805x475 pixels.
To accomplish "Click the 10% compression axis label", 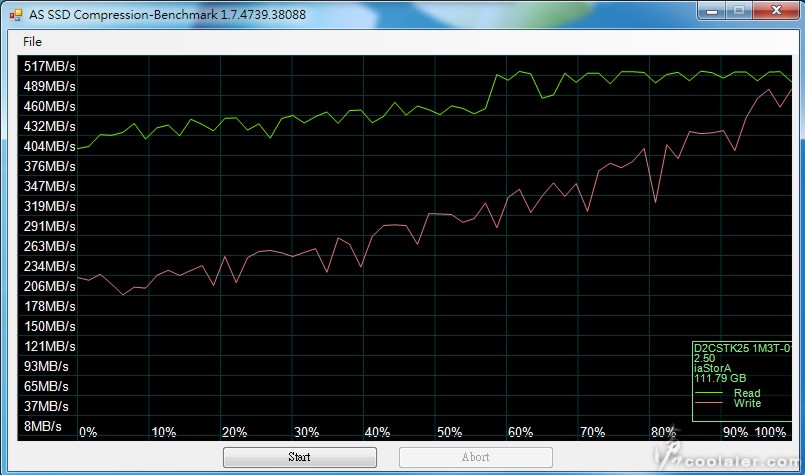I will tap(164, 432).
